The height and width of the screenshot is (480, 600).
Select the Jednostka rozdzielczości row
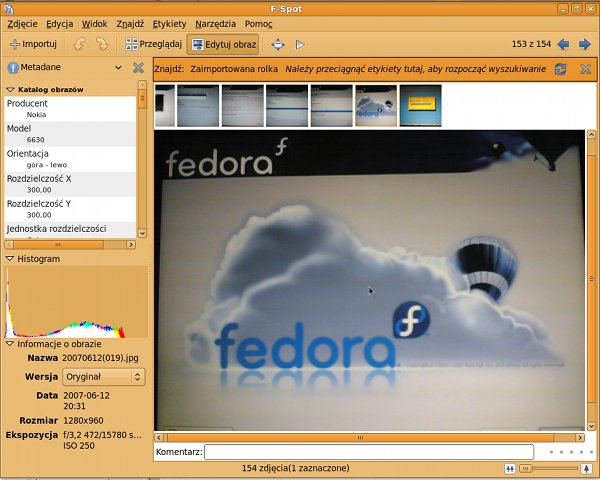point(70,230)
